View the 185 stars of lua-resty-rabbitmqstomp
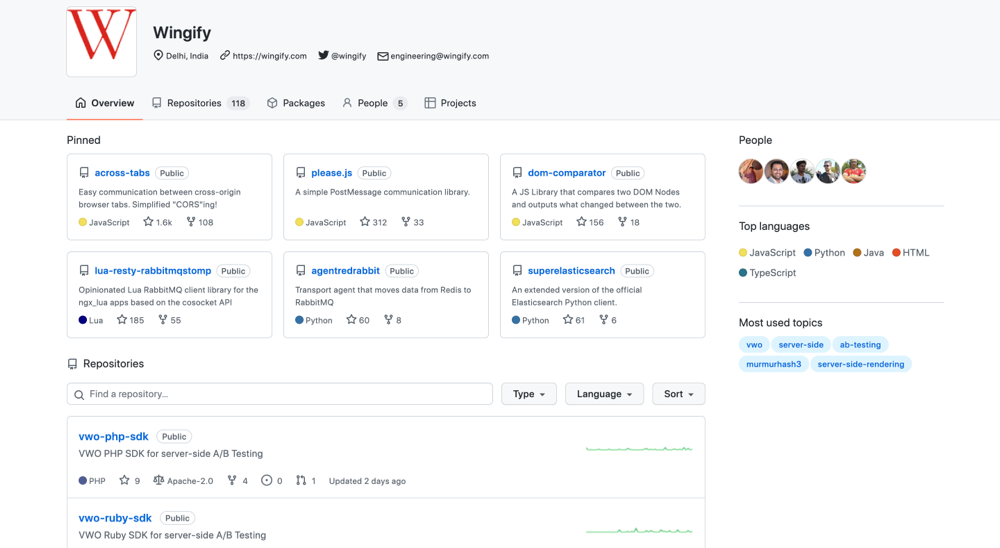This screenshot has width=1000, height=548. (x=130, y=320)
